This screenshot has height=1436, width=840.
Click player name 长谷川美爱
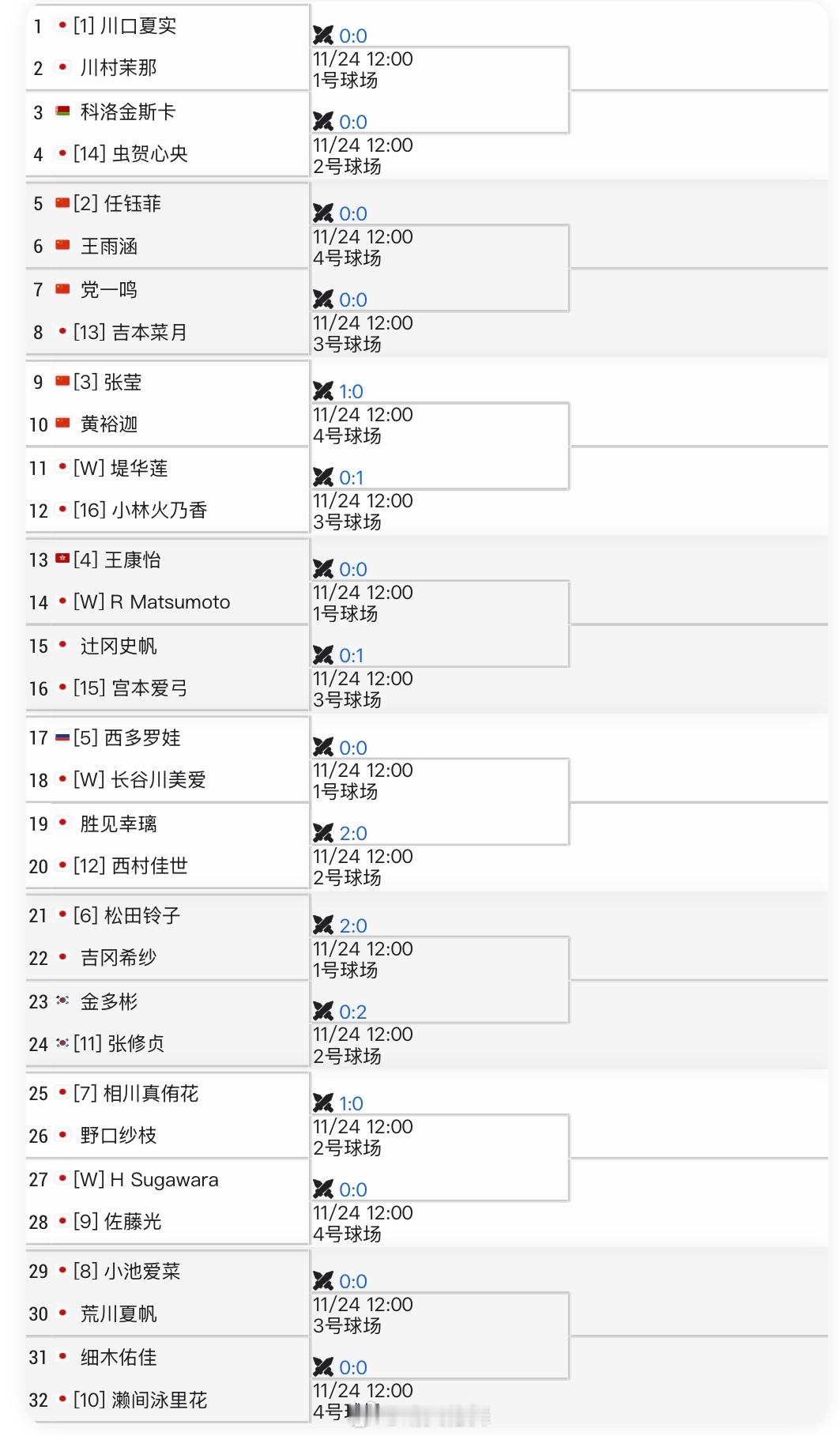pos(158,780)
